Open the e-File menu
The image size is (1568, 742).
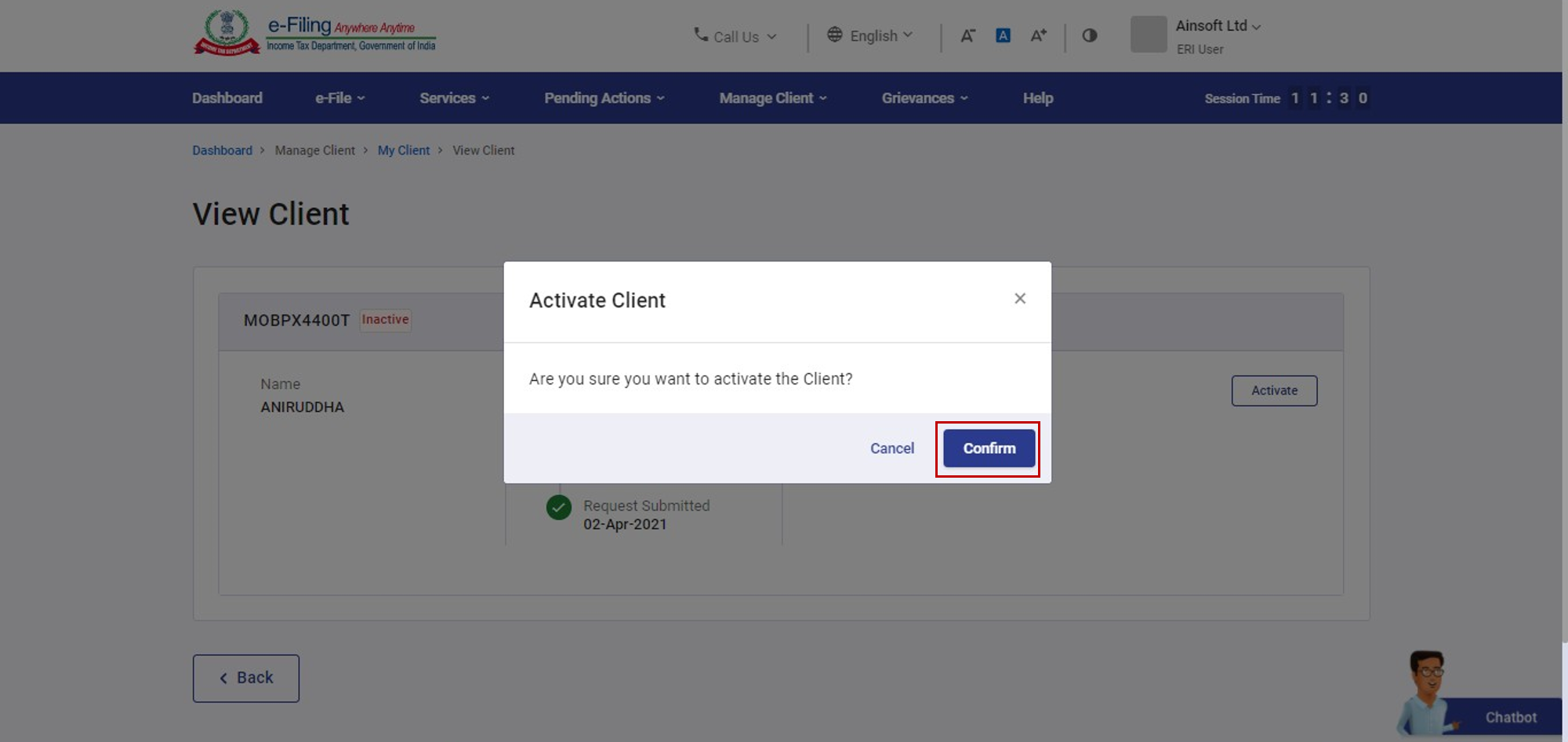click(339, 98)
